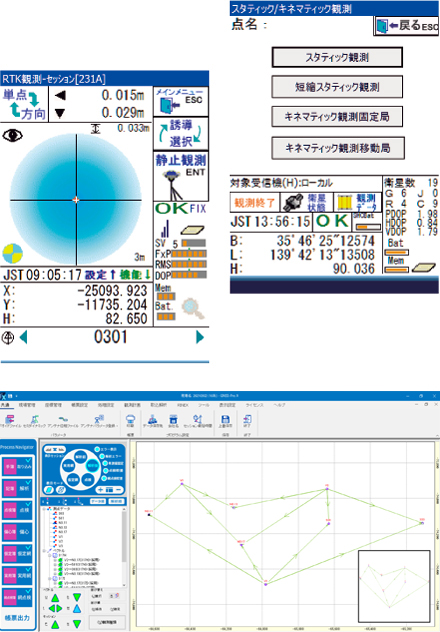
Task: Click the magnifier icon beside Bat. indicator
Action: tap(193, 310)
